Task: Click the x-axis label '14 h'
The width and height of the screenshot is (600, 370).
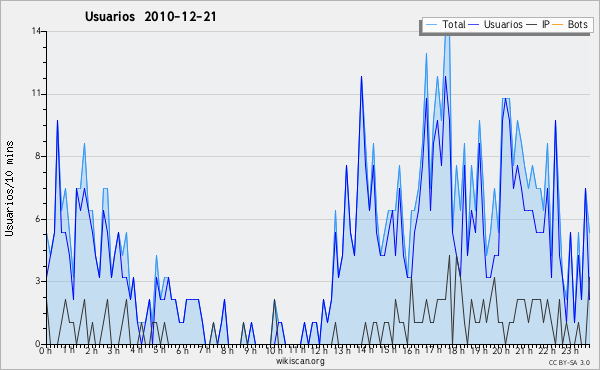Action: (x=365, y=350)
